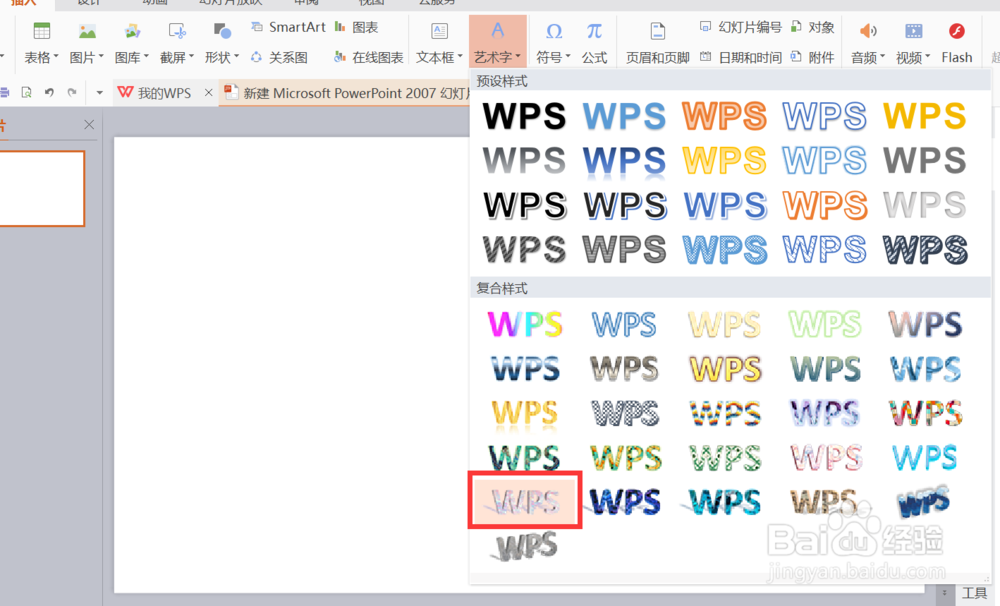Image resolution: width=1000 pixels, height=606 pixels.
Task: Click the 音频 (Audio) speaker icon
Action: tap(868, 31)
